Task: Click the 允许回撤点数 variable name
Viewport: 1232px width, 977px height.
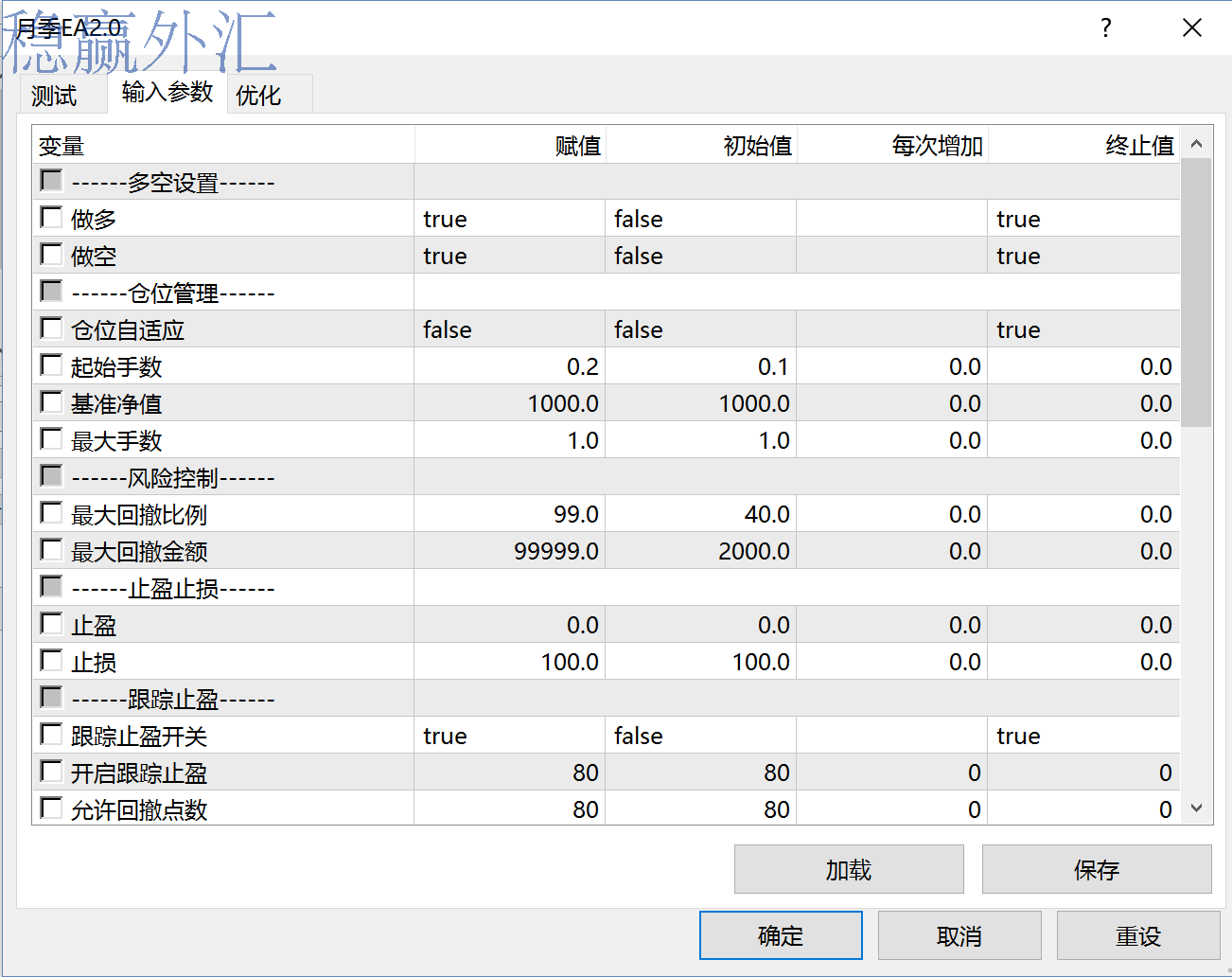Action: (x=139, y=809)
